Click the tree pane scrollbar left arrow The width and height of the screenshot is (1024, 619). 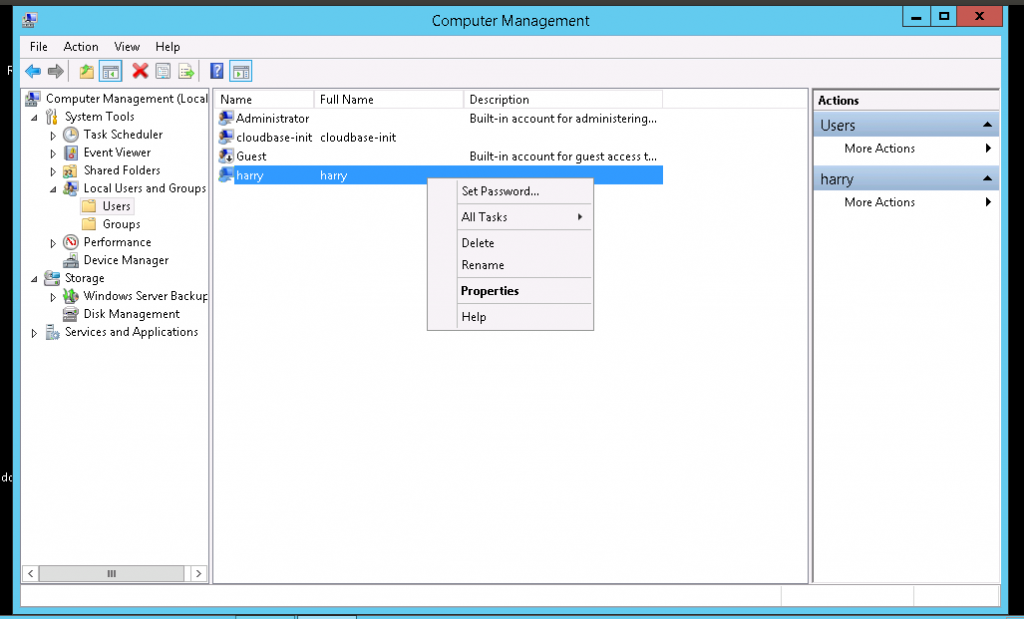(30, 573)
